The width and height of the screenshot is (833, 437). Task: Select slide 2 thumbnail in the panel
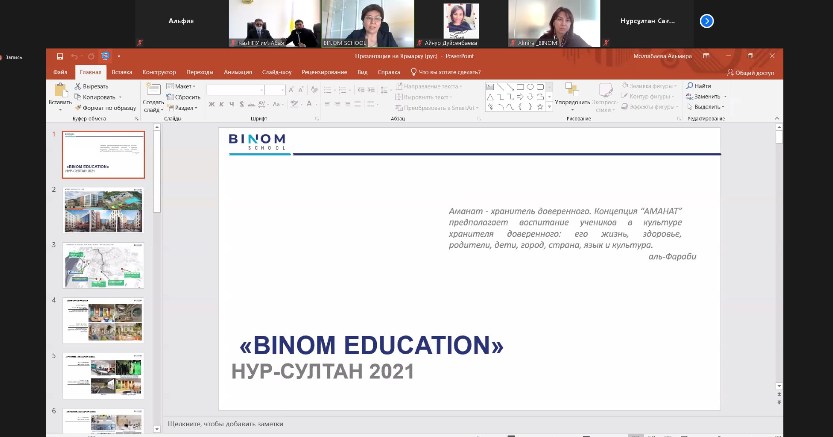point(104,210)
